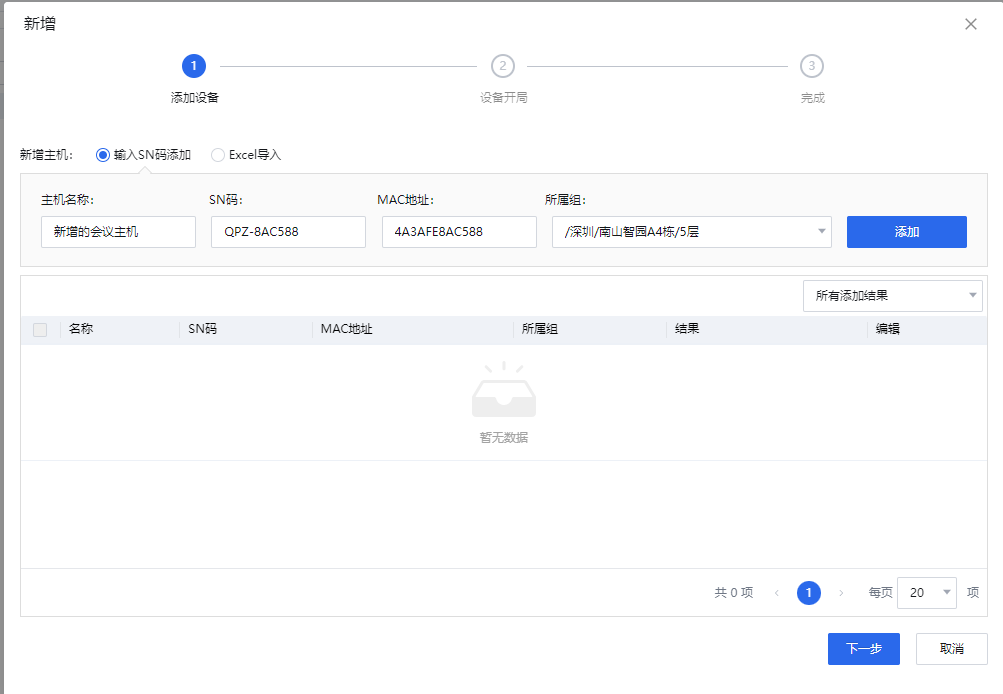
Task: Click the blue 添加 button
Action: [906, 232]
